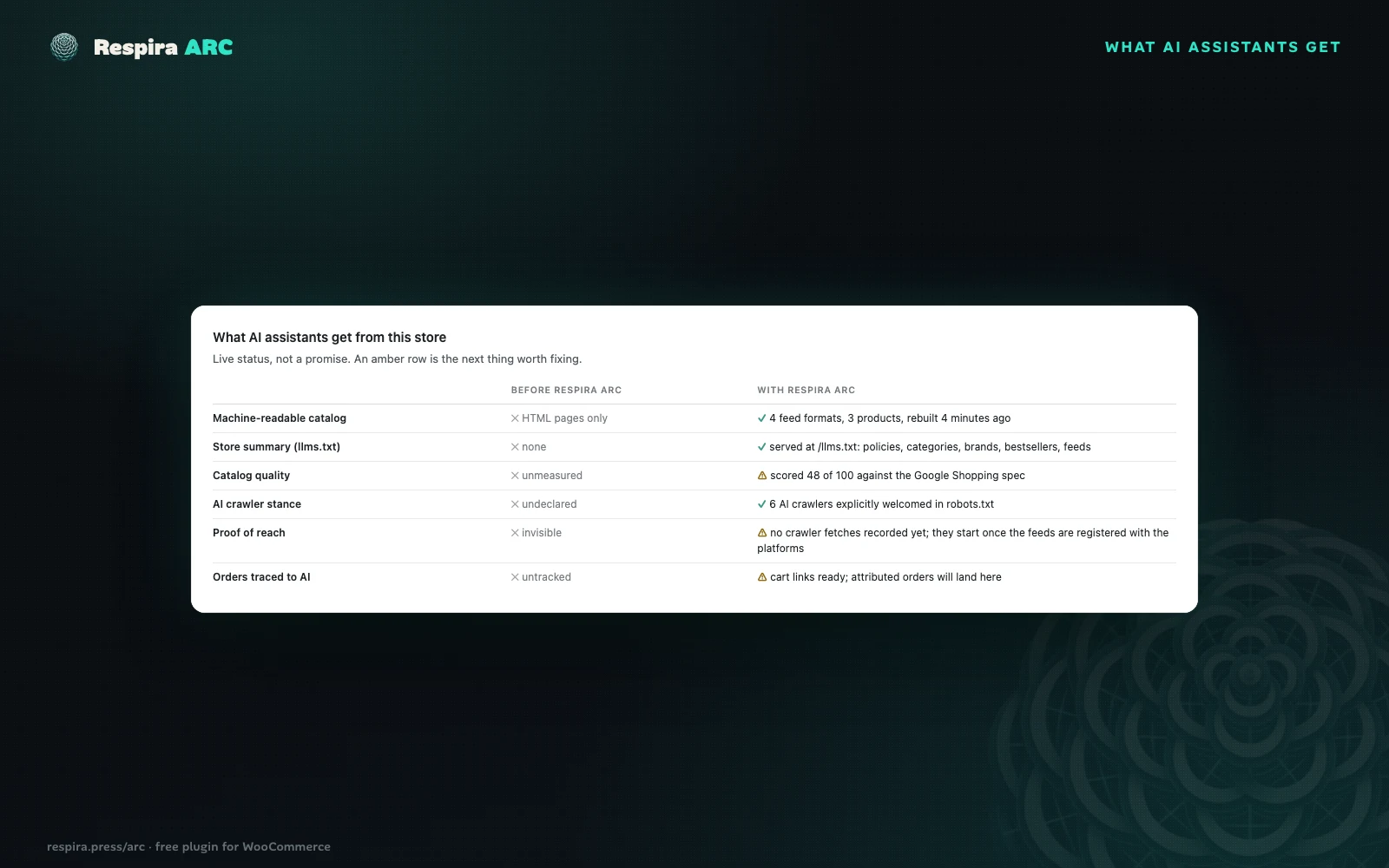
Task: Click the BEFORE RESPIRA ARC column header
Action: pyautogui.click(x=566, y=390)
